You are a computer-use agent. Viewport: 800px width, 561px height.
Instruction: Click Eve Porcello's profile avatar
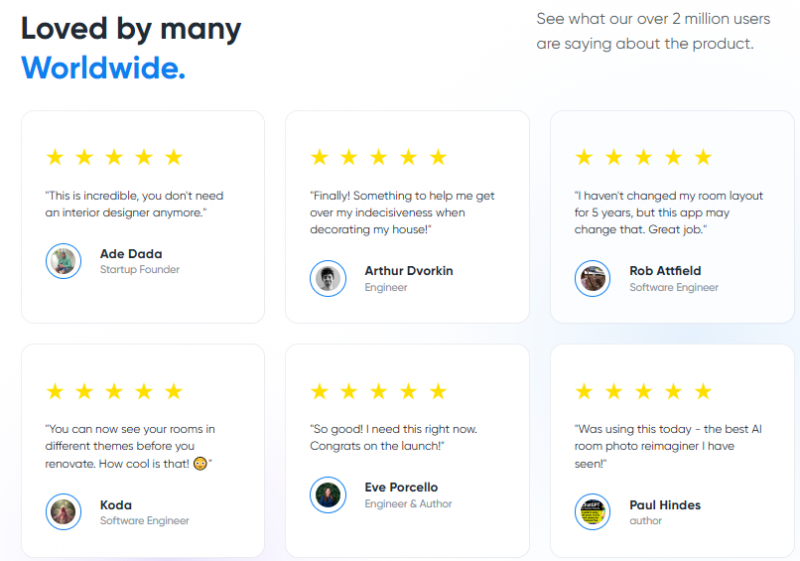[x=328, y=495]
